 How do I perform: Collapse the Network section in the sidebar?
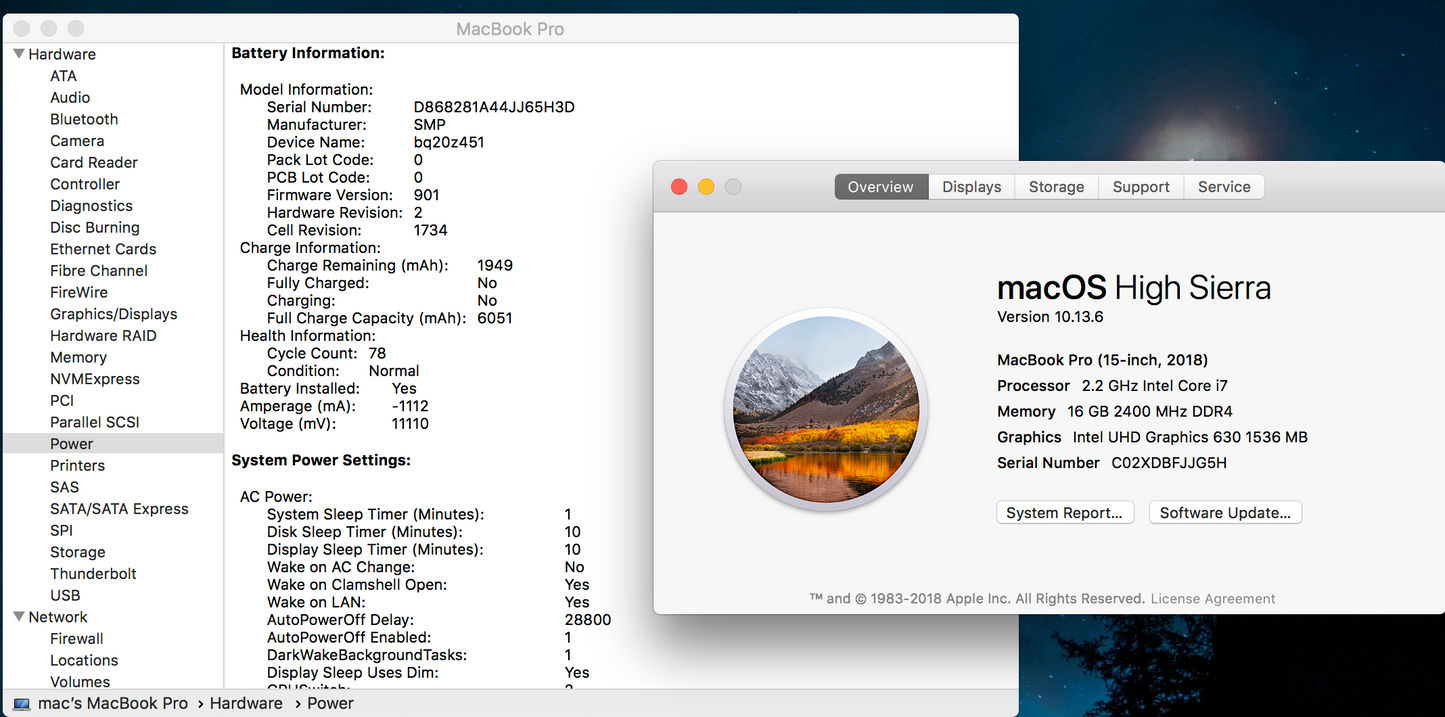coord(17,616)
